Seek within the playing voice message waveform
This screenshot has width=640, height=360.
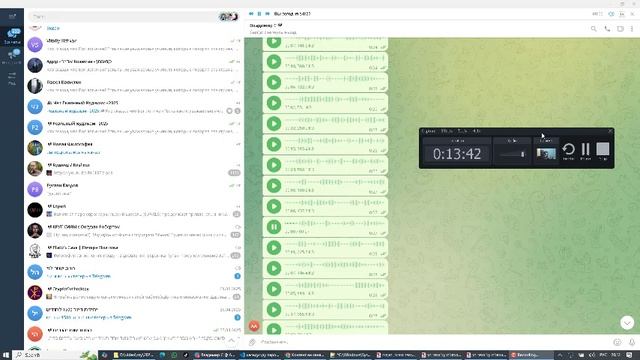tap(335, 223)
